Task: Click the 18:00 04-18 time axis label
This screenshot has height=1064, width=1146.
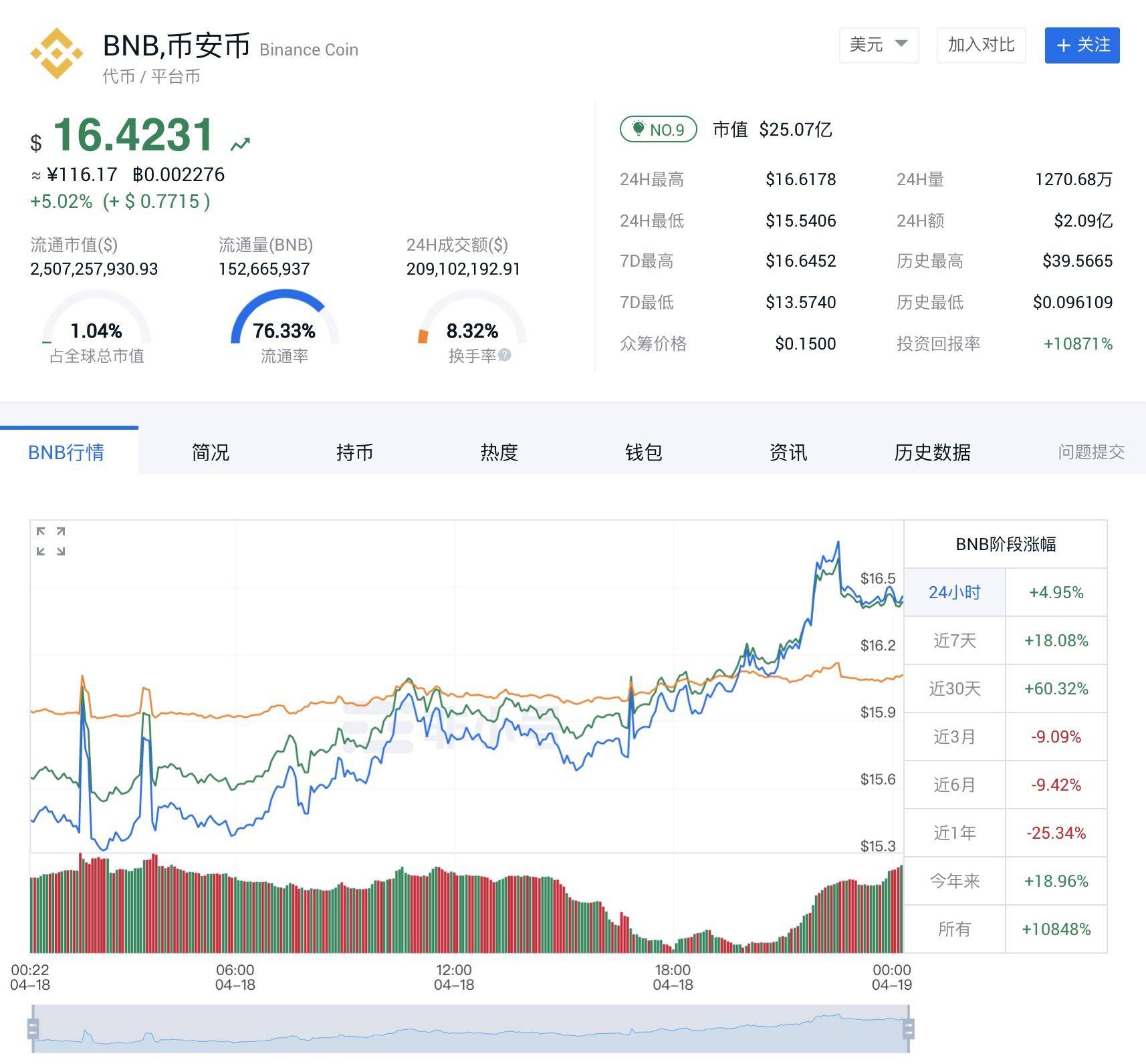Action: [673, 977]
